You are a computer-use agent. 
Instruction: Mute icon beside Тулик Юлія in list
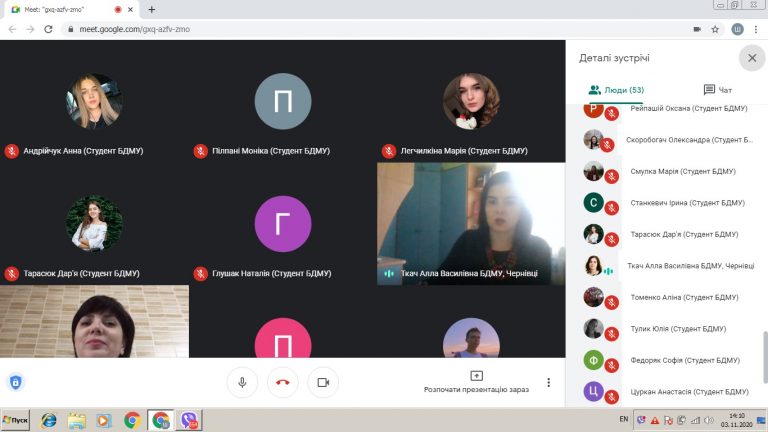(611, 334)
